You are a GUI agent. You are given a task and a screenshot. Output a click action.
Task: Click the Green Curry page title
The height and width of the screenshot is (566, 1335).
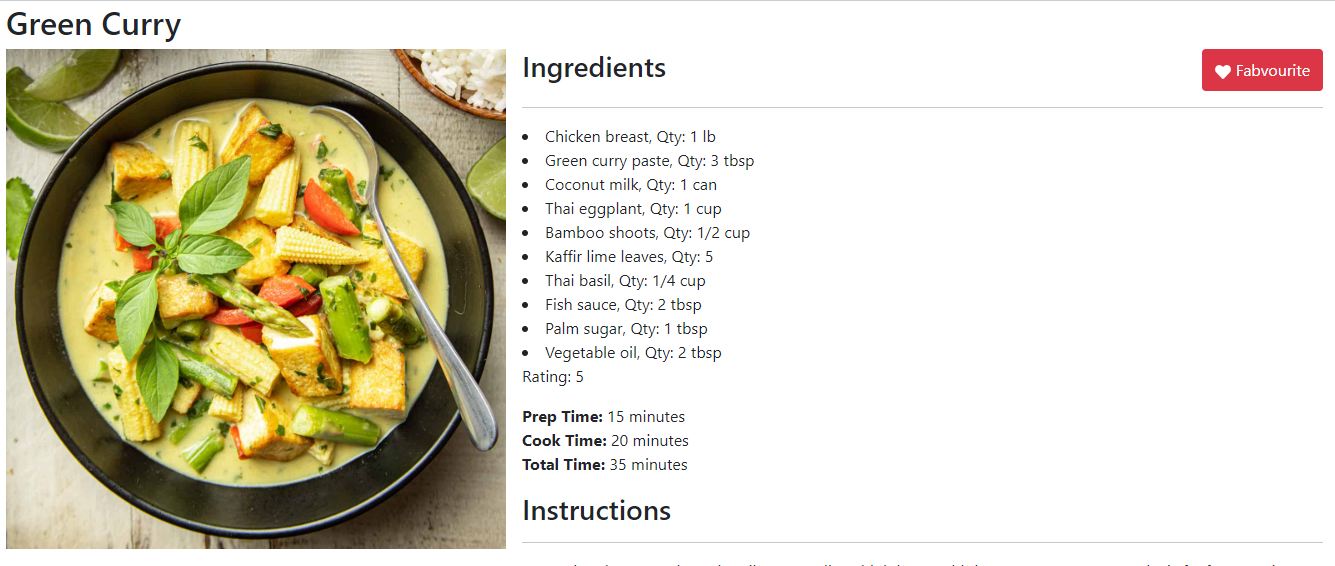94,24
